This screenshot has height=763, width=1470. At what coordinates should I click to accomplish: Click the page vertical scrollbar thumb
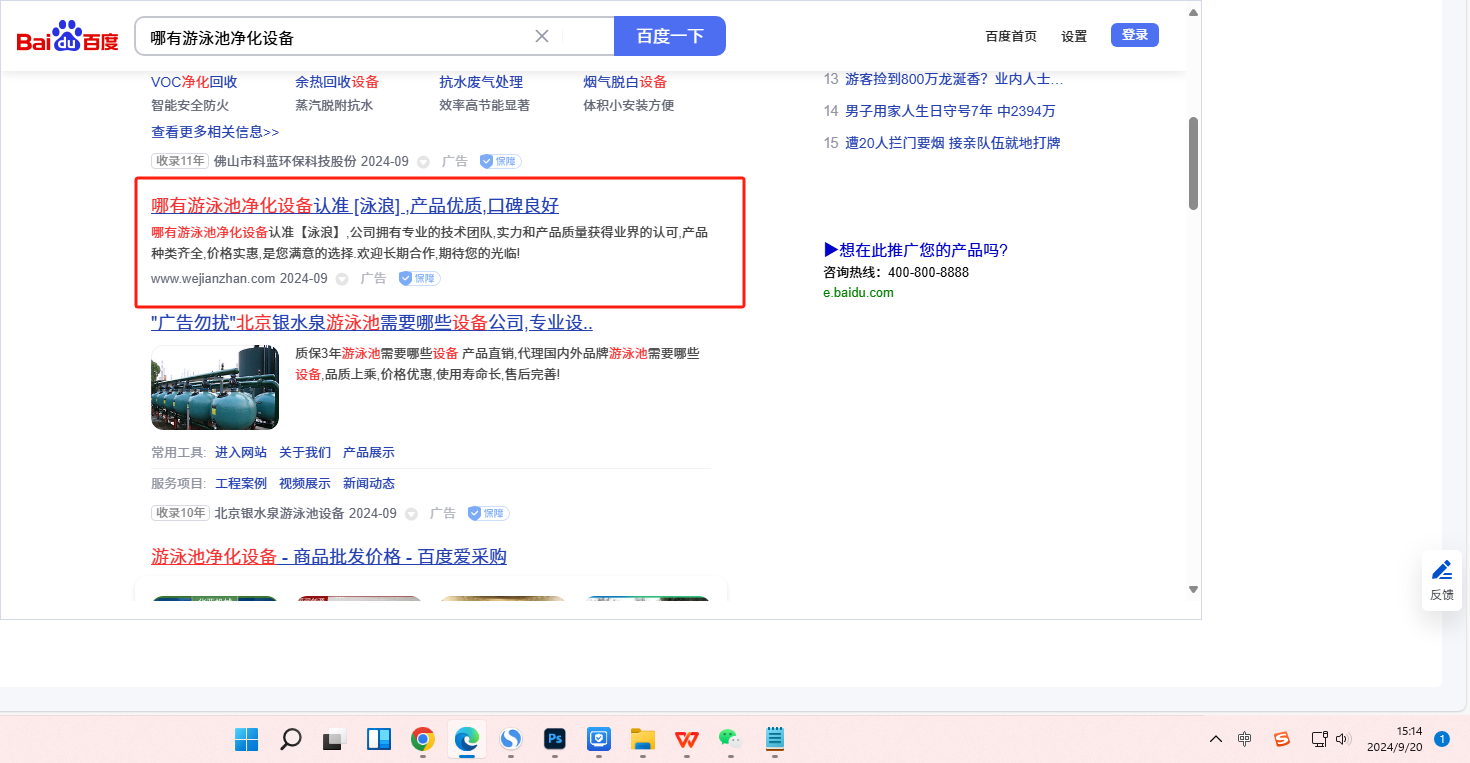(1192, 163)
